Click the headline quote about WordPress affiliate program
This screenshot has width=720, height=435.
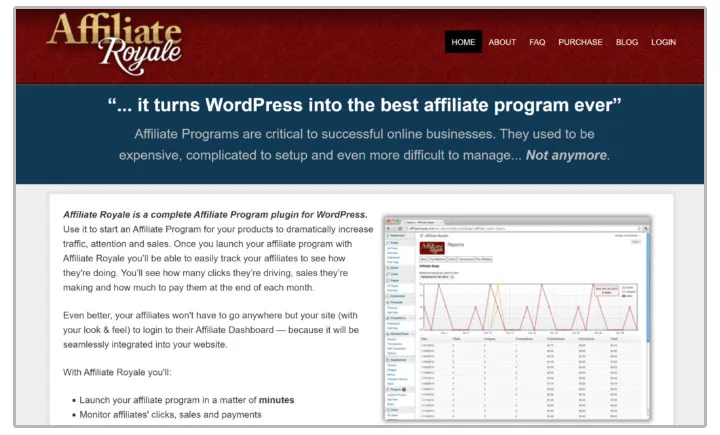coord(364,105)
